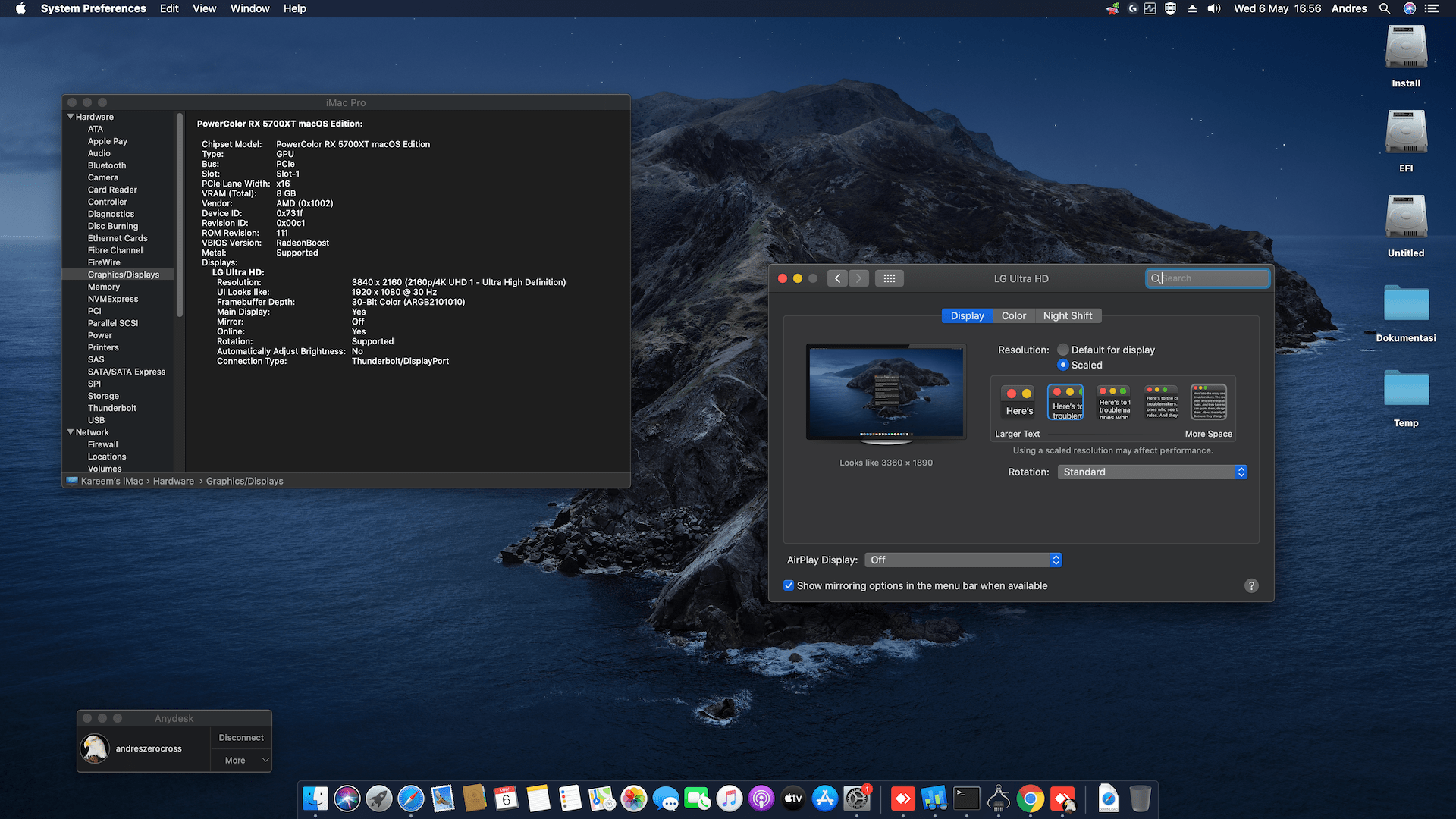Select Bluetooth in the Hardware list
The height and width of the screenshot is (819, 1456).
pos(107,165)
